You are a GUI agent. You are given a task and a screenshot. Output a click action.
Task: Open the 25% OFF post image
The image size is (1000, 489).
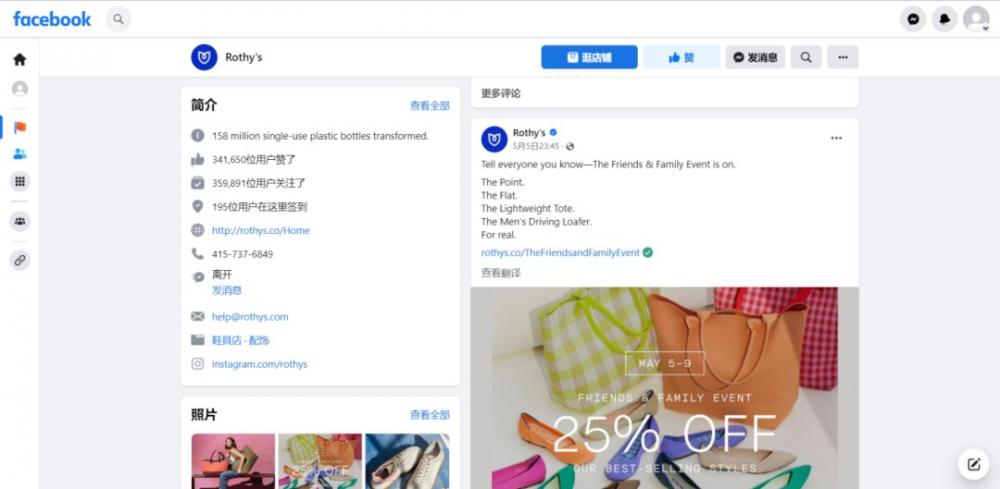pos(665,388)
